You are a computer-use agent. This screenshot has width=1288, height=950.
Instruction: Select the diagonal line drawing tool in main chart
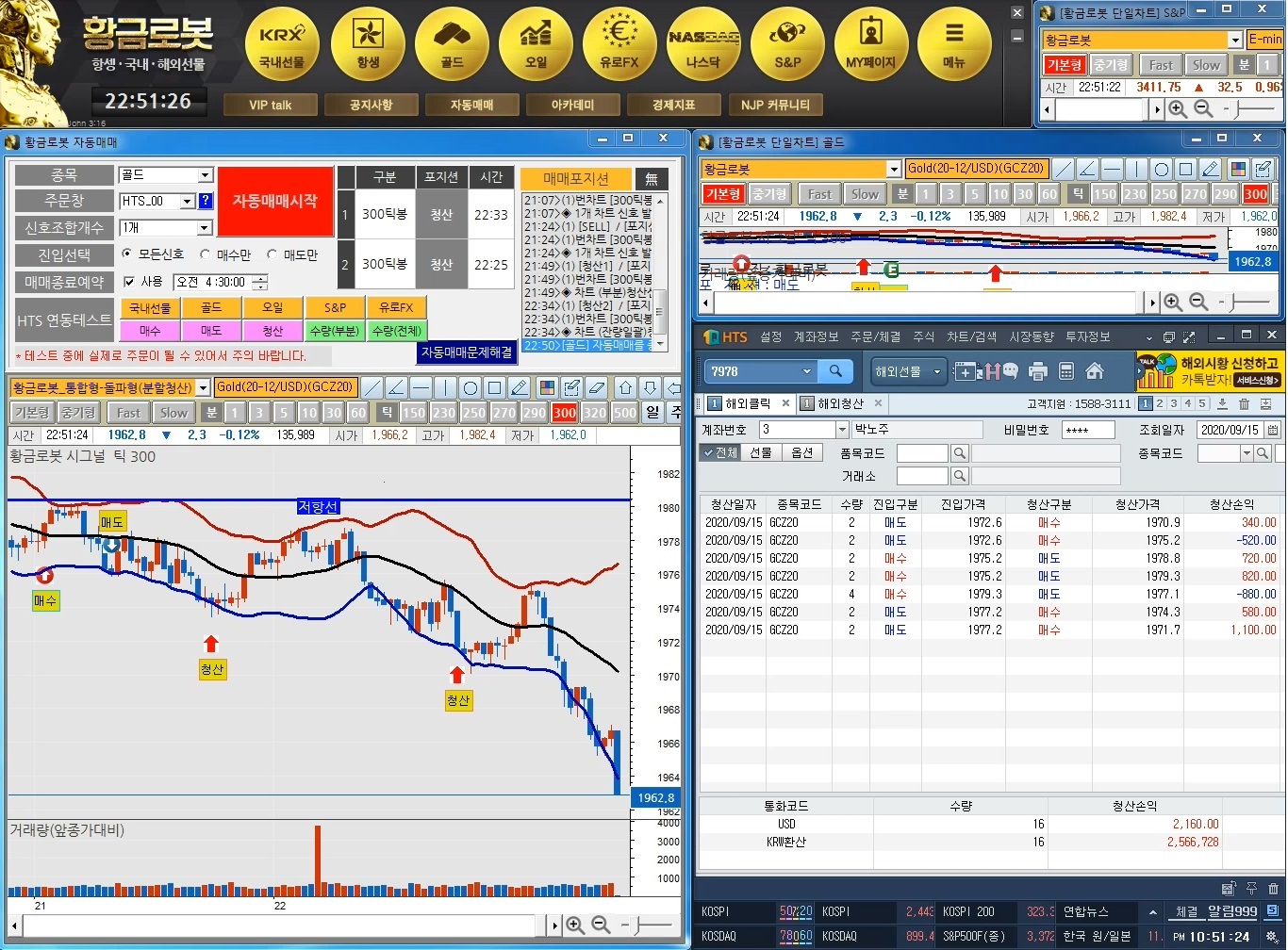(372, 387)
